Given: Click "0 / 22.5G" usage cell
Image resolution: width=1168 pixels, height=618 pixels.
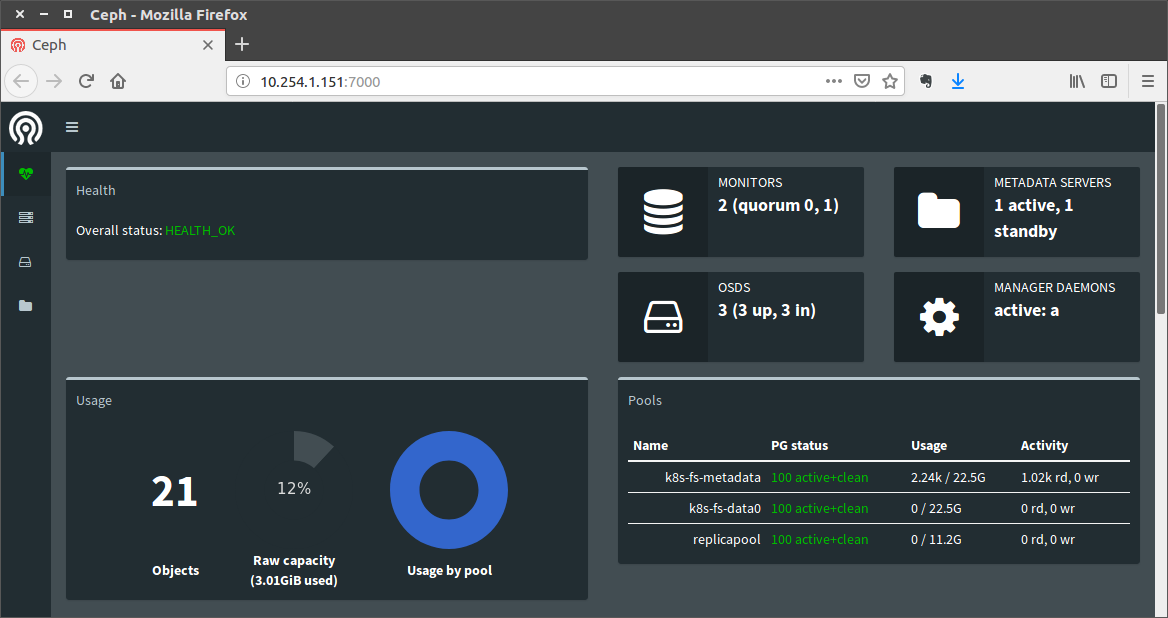Looking at the screenshot, I should point(936,509).
